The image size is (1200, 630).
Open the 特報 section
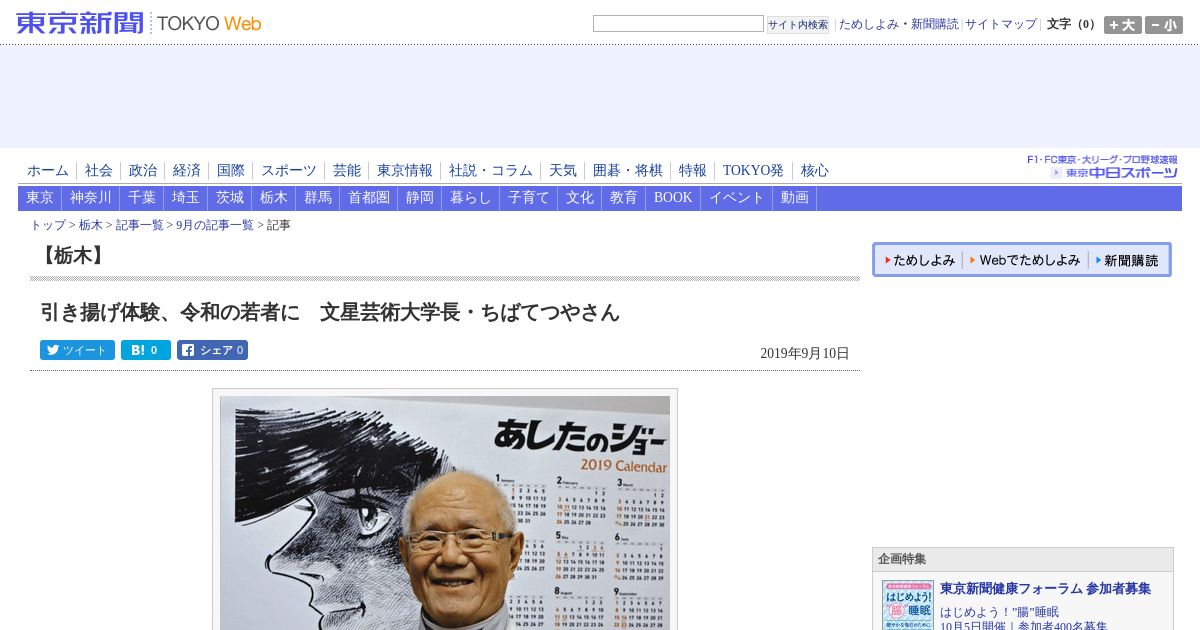[693, 171]
